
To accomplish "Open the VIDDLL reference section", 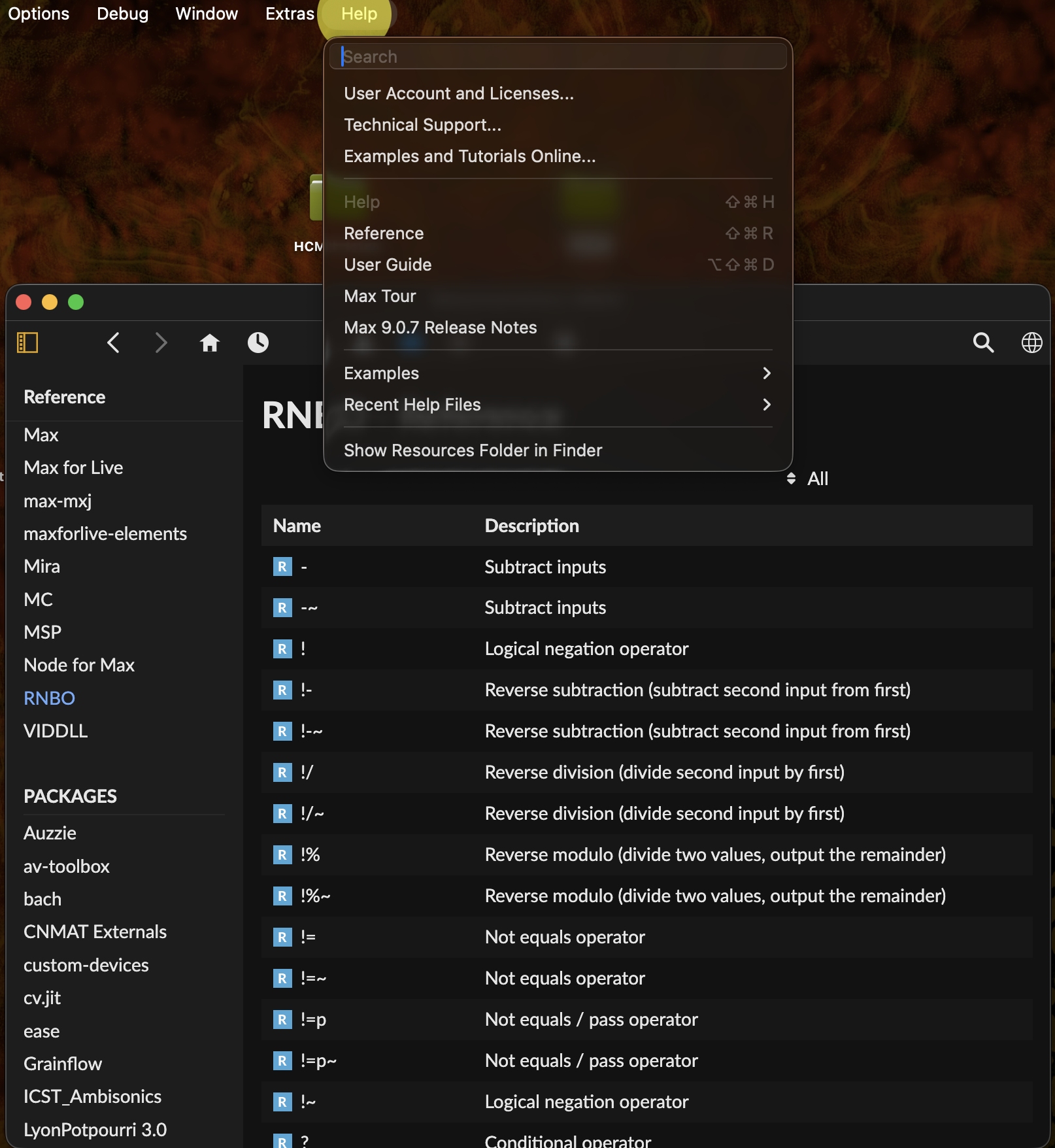I will [56, 731].
